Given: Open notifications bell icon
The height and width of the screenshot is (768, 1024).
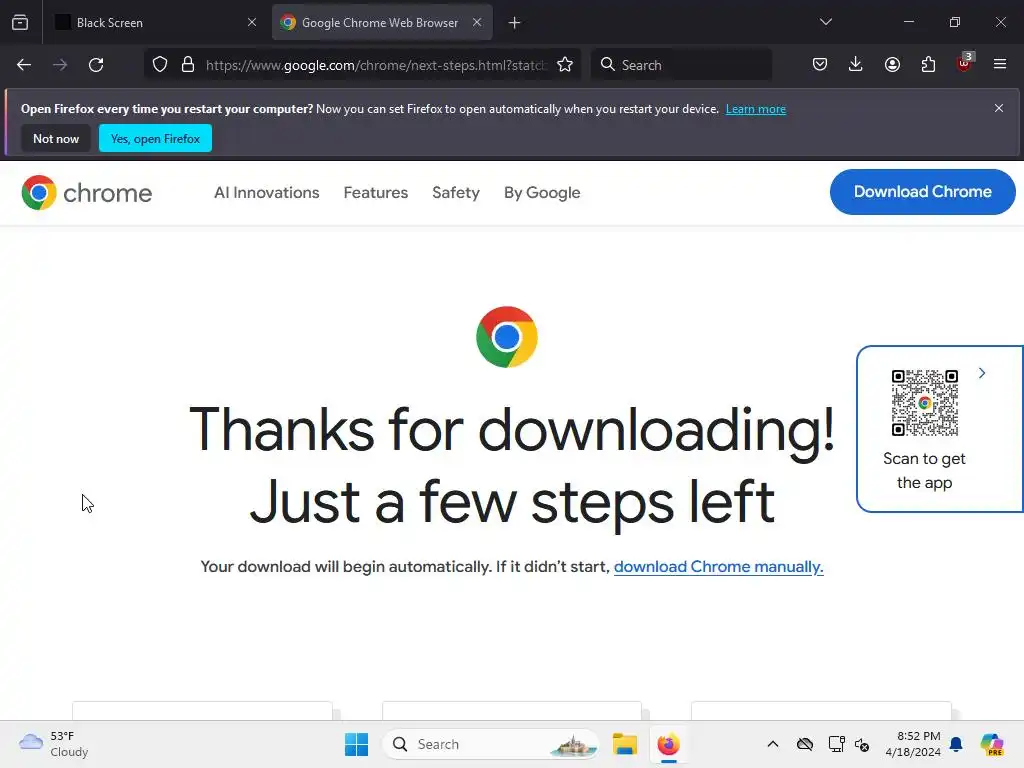Looking at the screenshot, I should point(956,744).
